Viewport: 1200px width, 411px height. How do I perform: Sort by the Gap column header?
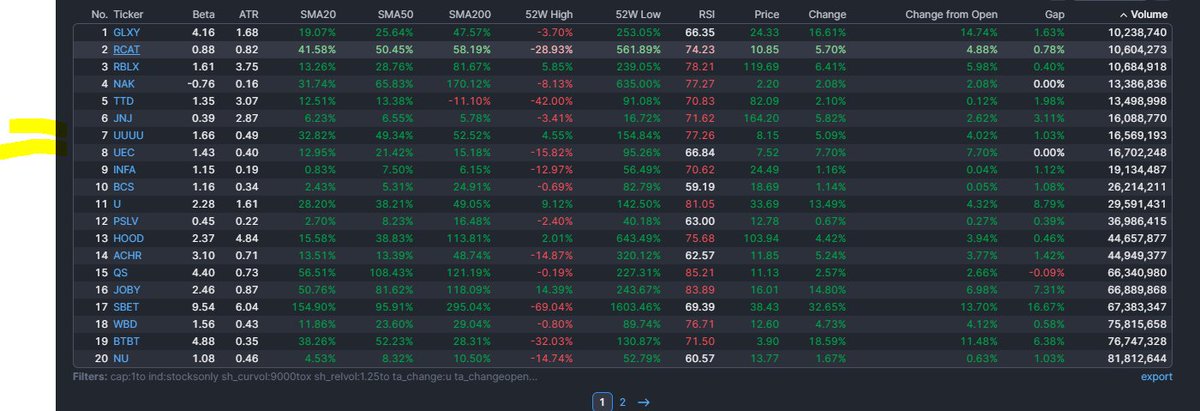coord(1054,15)
